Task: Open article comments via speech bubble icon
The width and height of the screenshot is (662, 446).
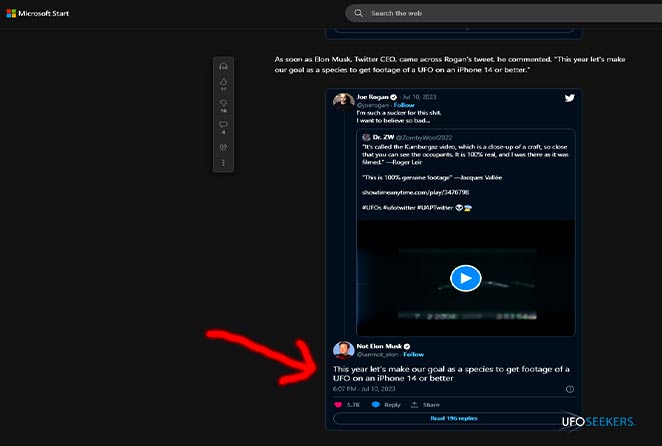Action: pyautogui.click(x=223, y=124)
